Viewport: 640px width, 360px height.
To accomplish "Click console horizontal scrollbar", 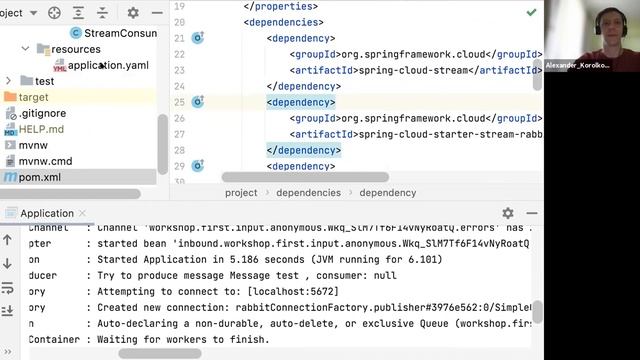I will click(x=160, y=353).
